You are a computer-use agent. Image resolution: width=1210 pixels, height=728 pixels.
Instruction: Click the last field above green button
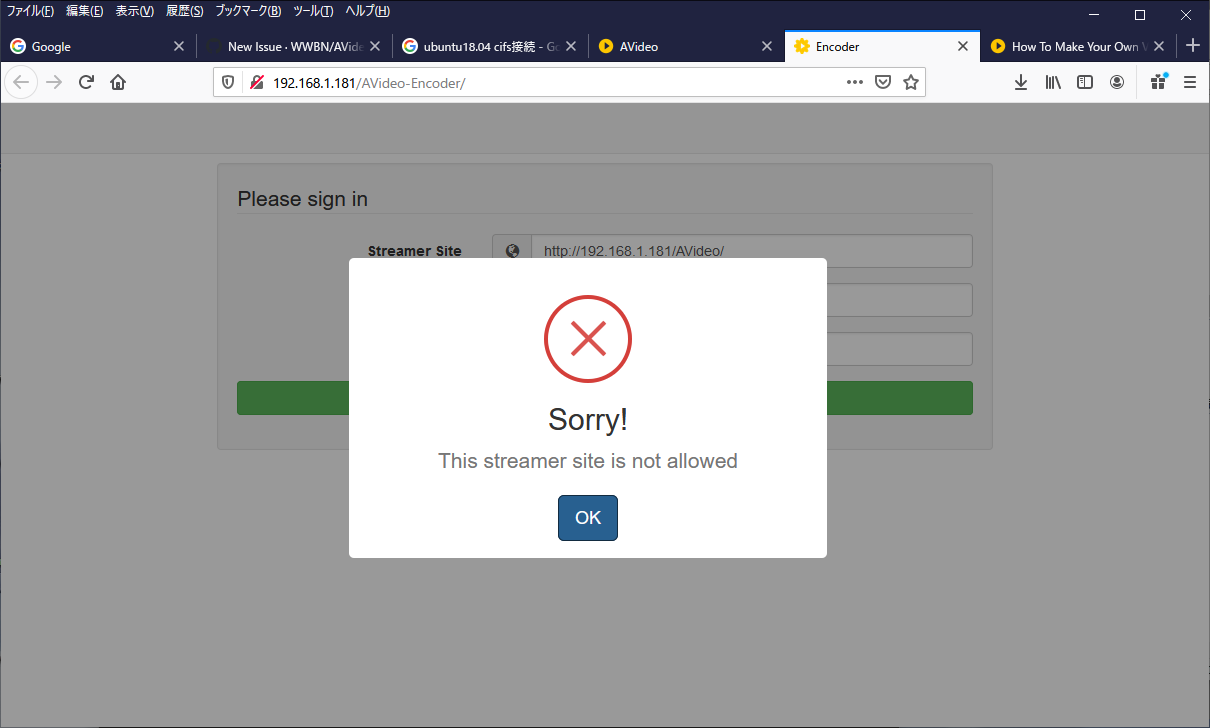(899, 349)
